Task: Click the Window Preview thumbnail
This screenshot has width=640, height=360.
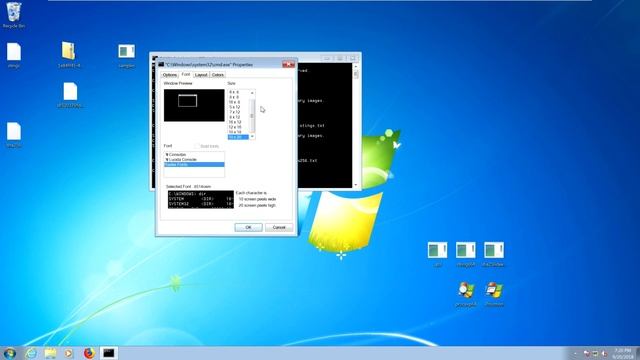Action: pyautogui.click(x=194, y=105)
